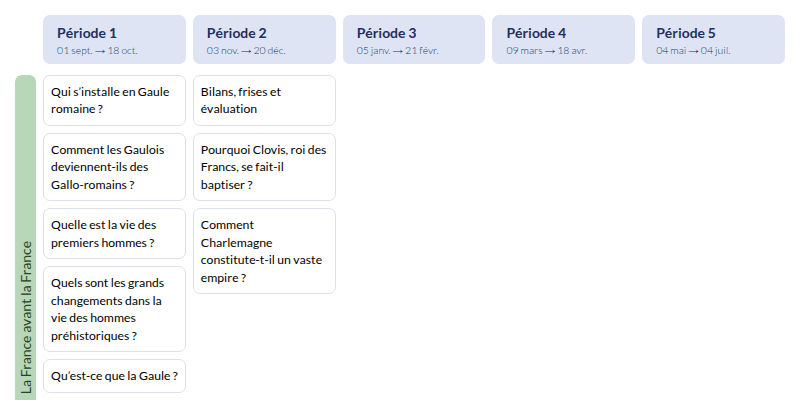Click the 'Qu'est-ce que la Gaule ?' card
The height and width of the screenshot is (400, 800).
coord(114,376)
